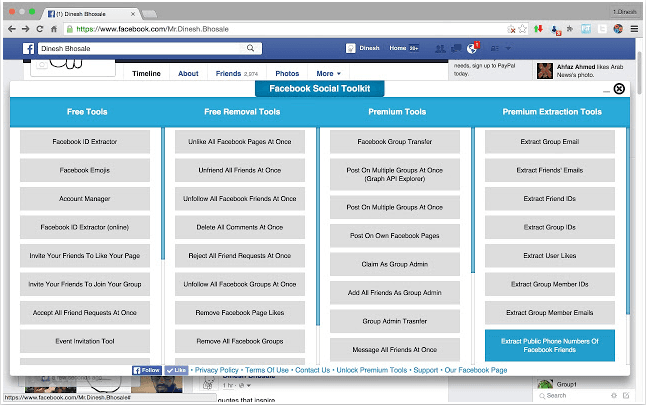Select Message All Friends At Once

click(x=395, y=349)
